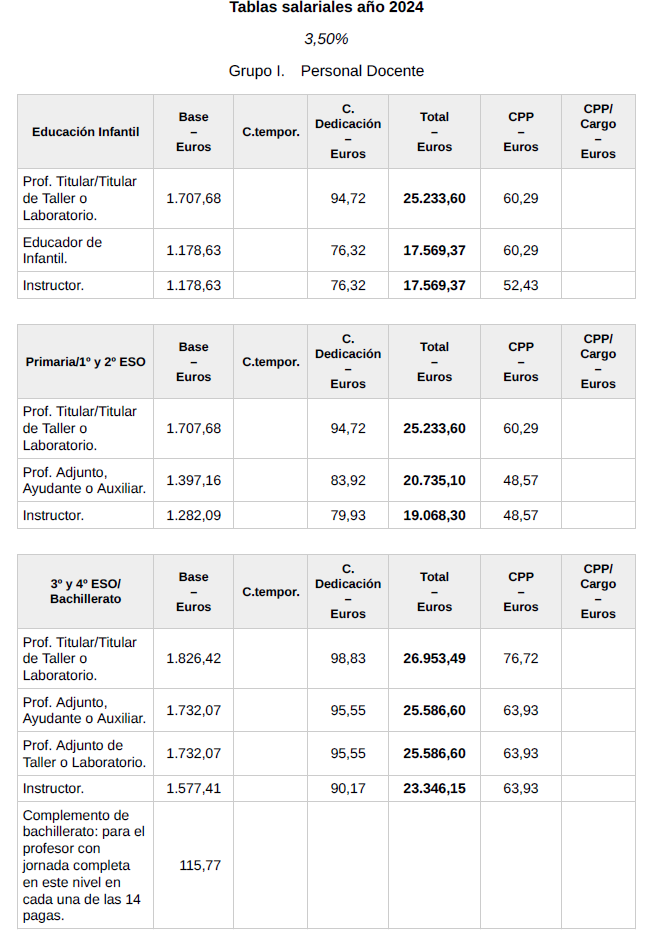
Task: Click the bachillerato complement amount 115,77
Action: tap(199, 866)
